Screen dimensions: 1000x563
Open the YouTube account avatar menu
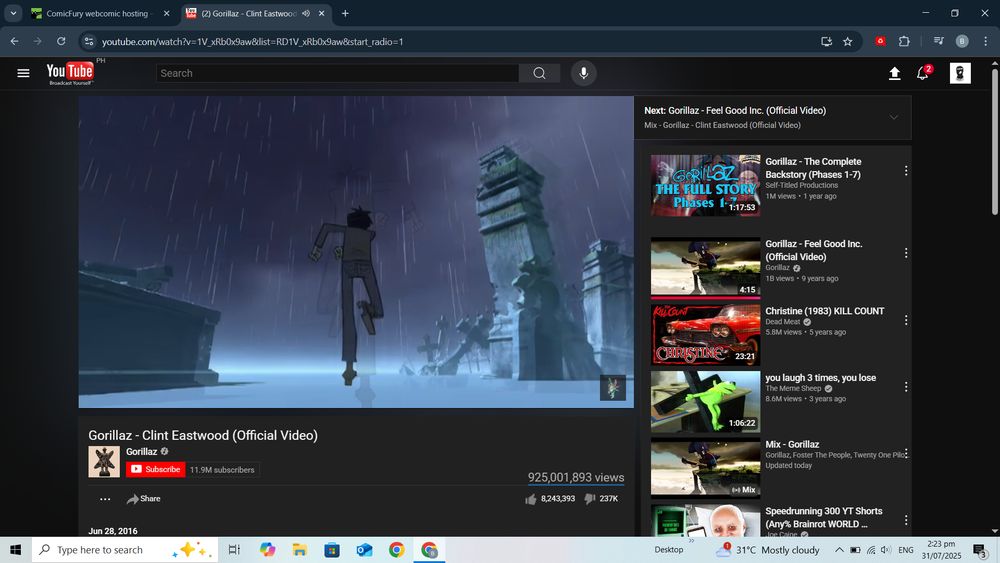[960, 73]
